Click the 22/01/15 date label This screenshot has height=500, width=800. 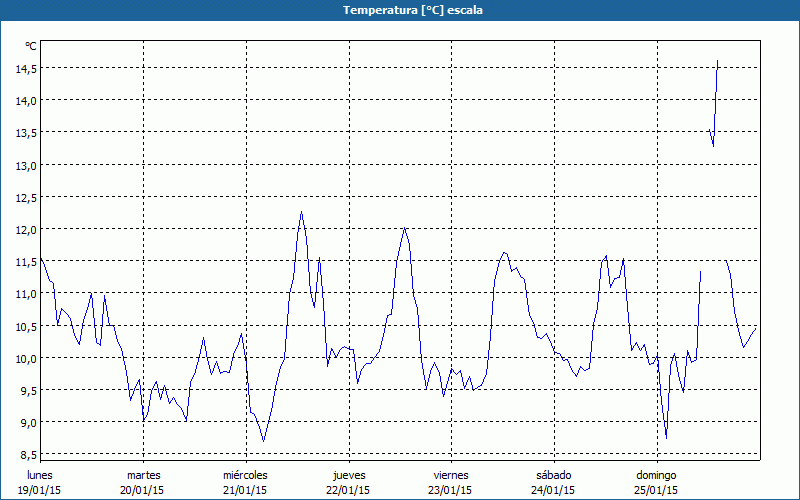pos(348,490)
